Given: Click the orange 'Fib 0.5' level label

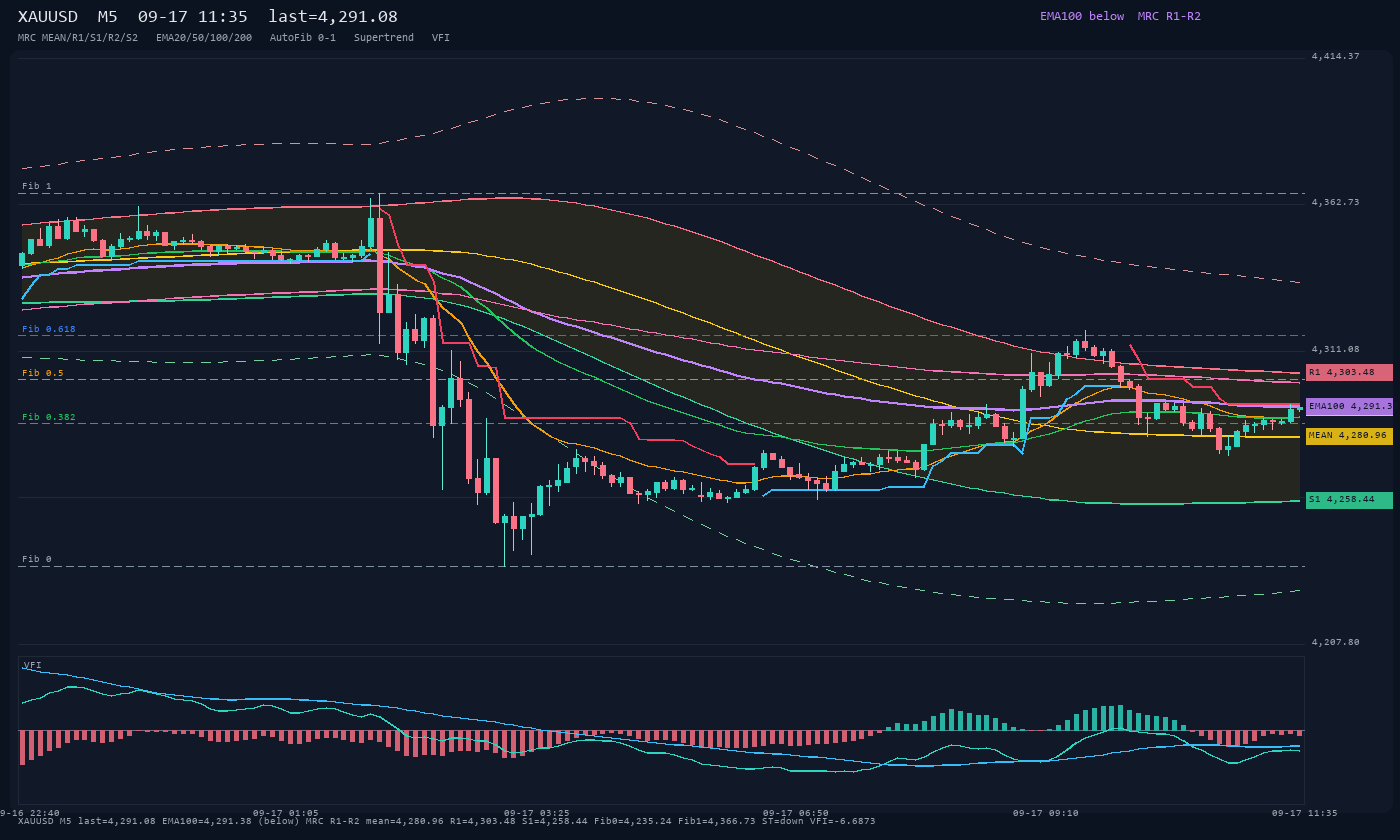Looking at the screenshot, I should click(x=43, y=373).
